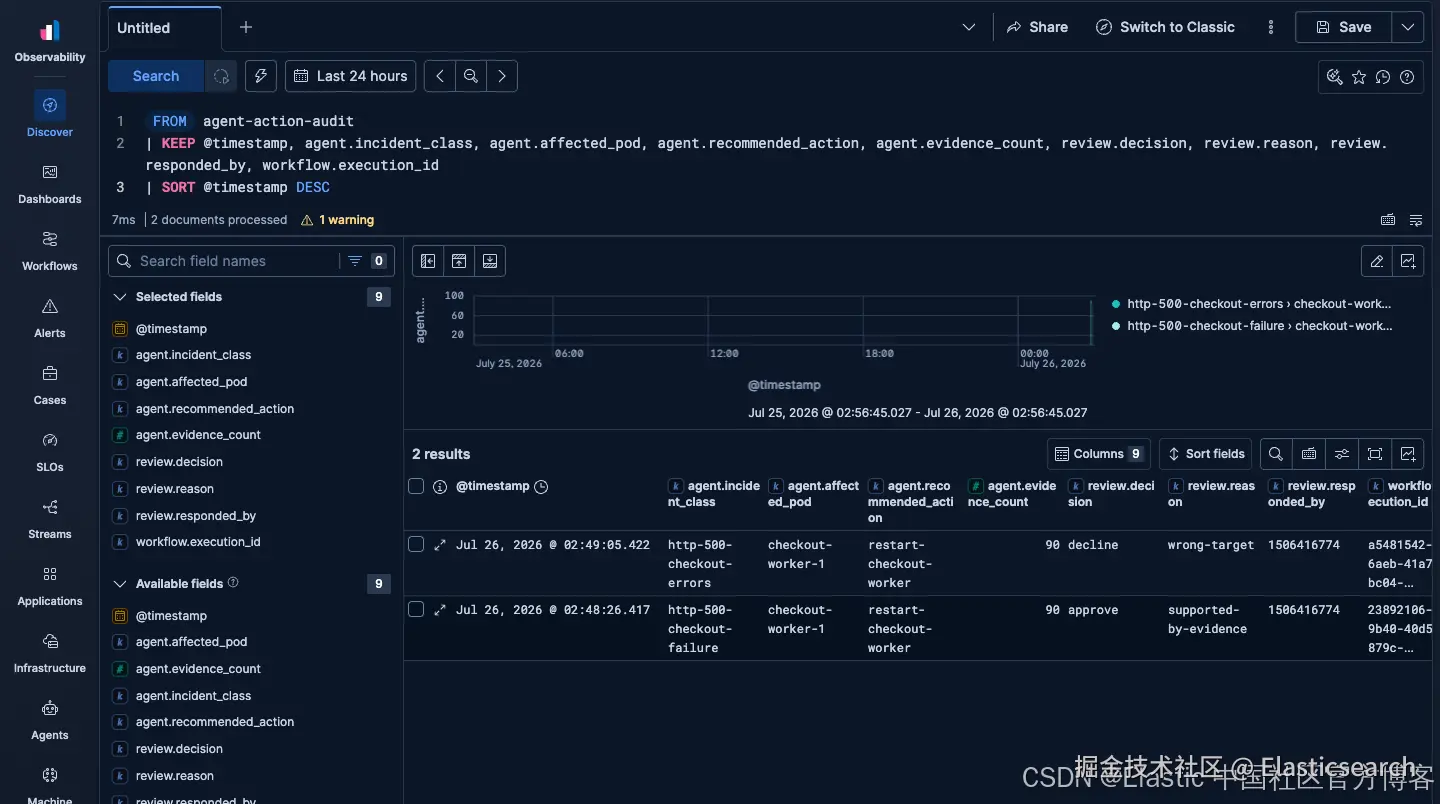The image size is (1440, 804).
Task: Click the lightning quick-query icon
Action: point(260,76)
